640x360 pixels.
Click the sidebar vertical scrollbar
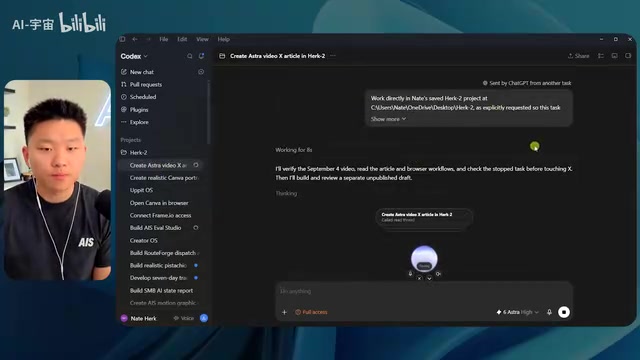coord(209,112)
